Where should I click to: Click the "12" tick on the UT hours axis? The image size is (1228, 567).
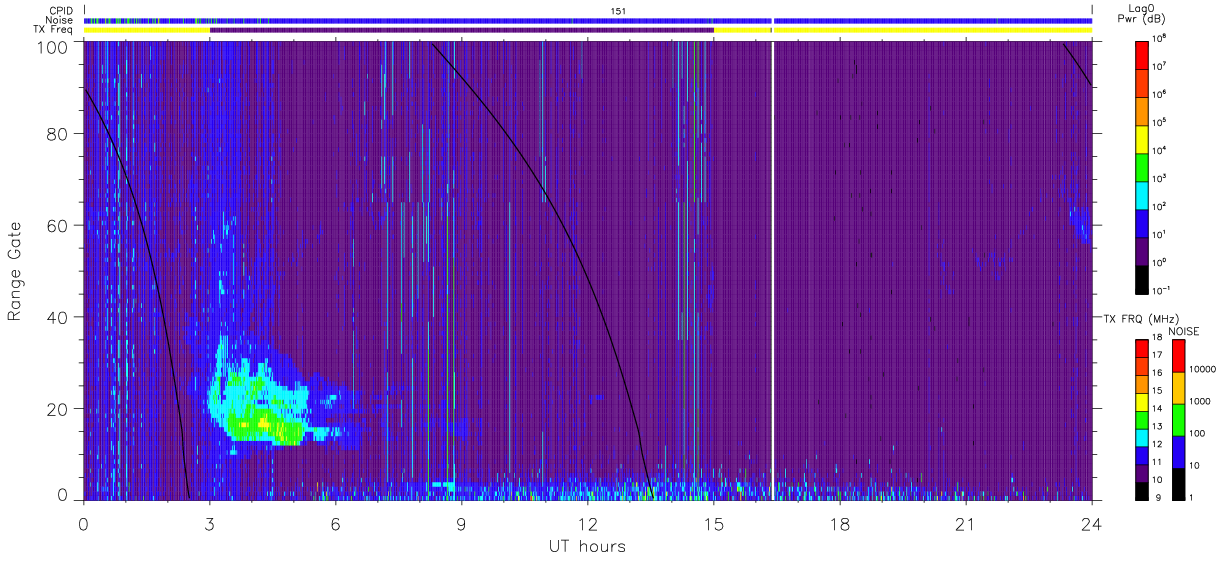[588, 524]
